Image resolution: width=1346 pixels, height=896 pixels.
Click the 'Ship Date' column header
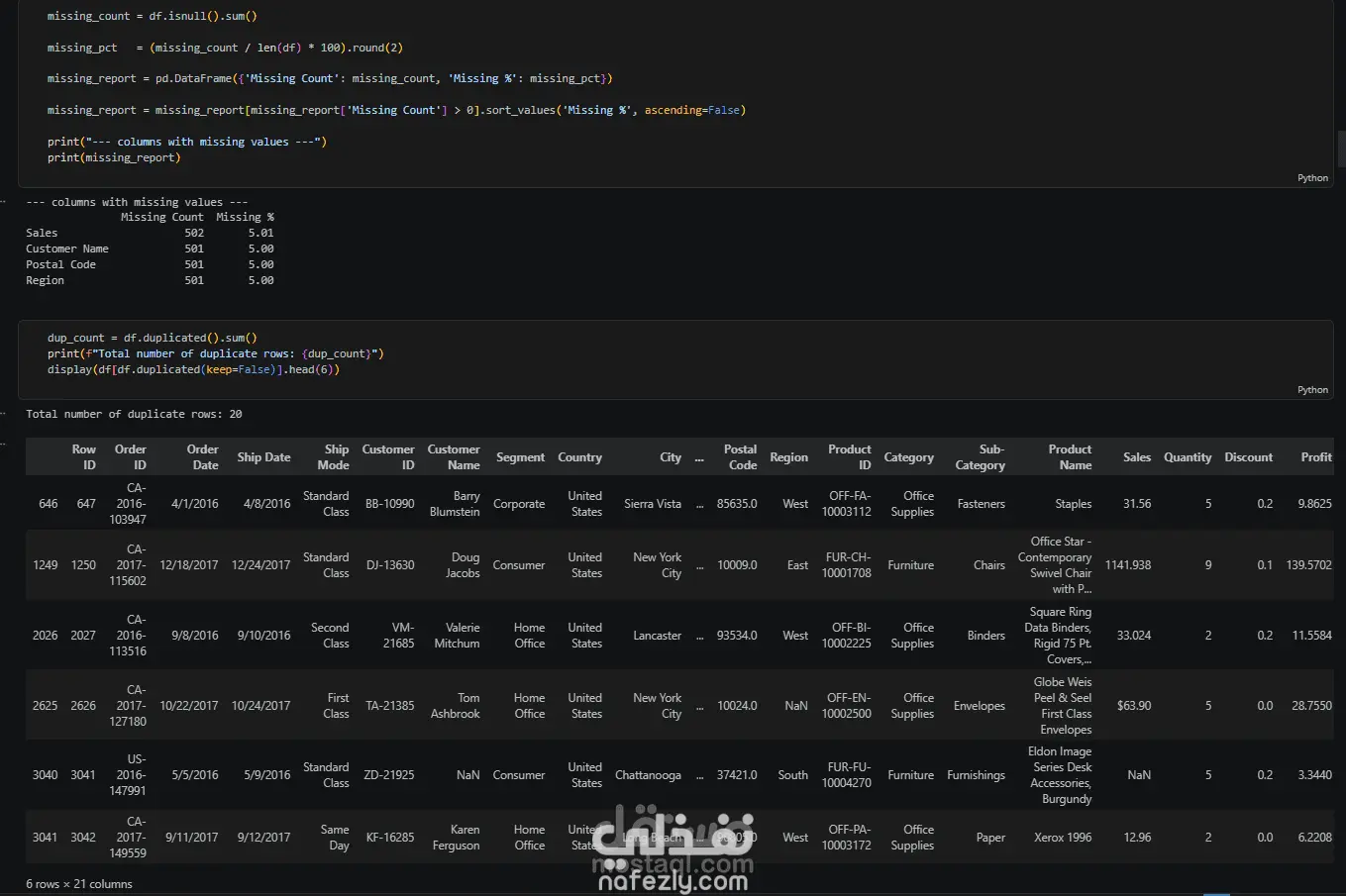click(263, 457)
